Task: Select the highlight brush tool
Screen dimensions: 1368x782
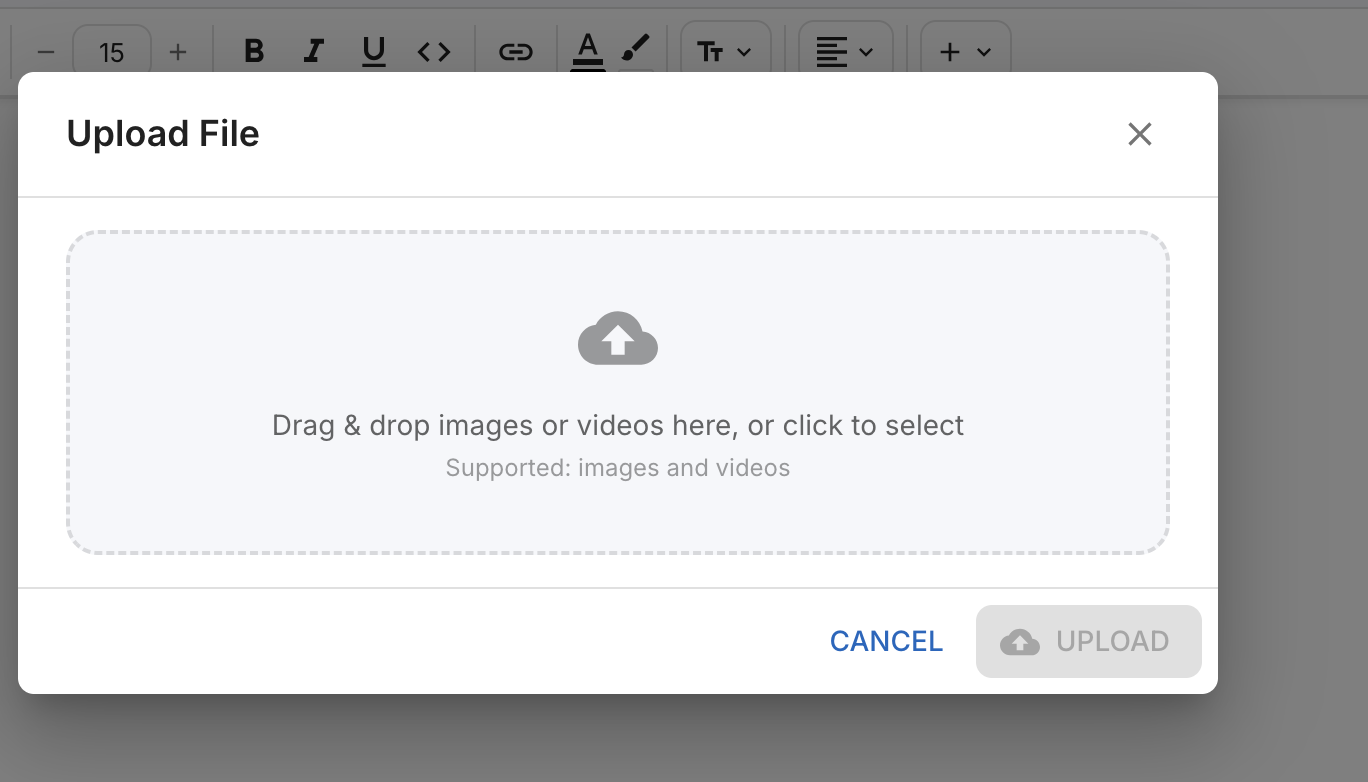Action: (636, 49)
